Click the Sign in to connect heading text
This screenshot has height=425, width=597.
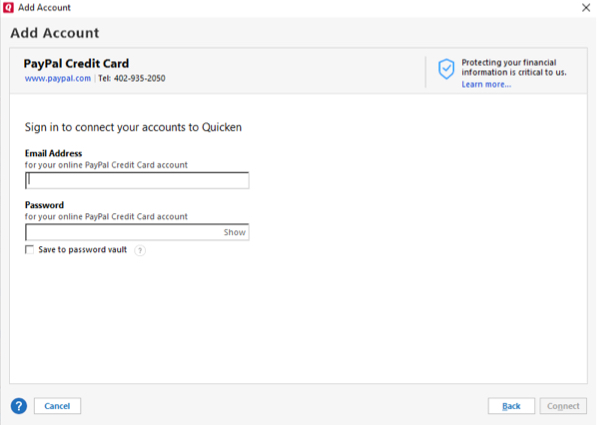click(x=133, y=127)
